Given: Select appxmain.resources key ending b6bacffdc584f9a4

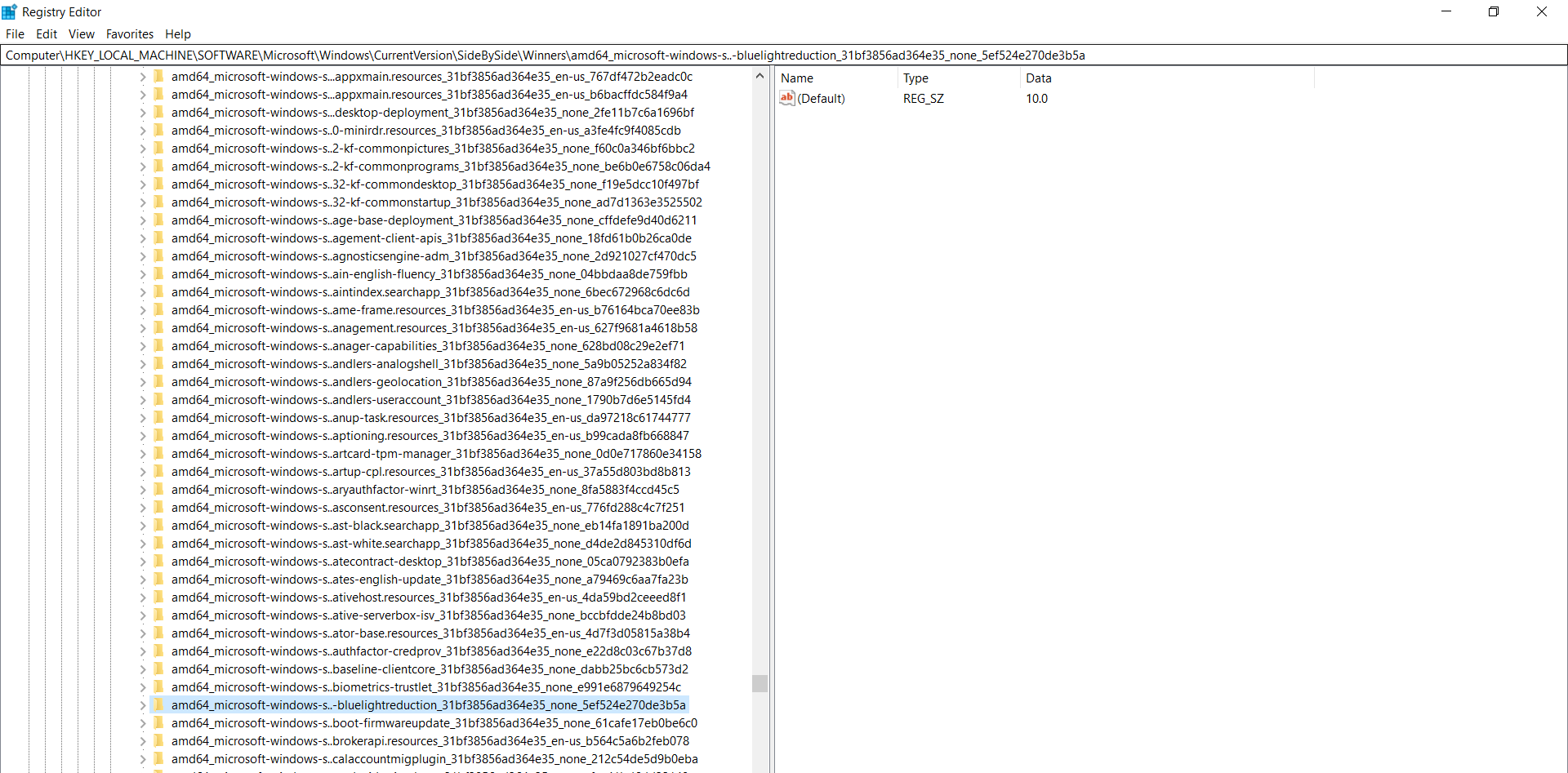Looking at the screenshot, I should click(430, 95).
